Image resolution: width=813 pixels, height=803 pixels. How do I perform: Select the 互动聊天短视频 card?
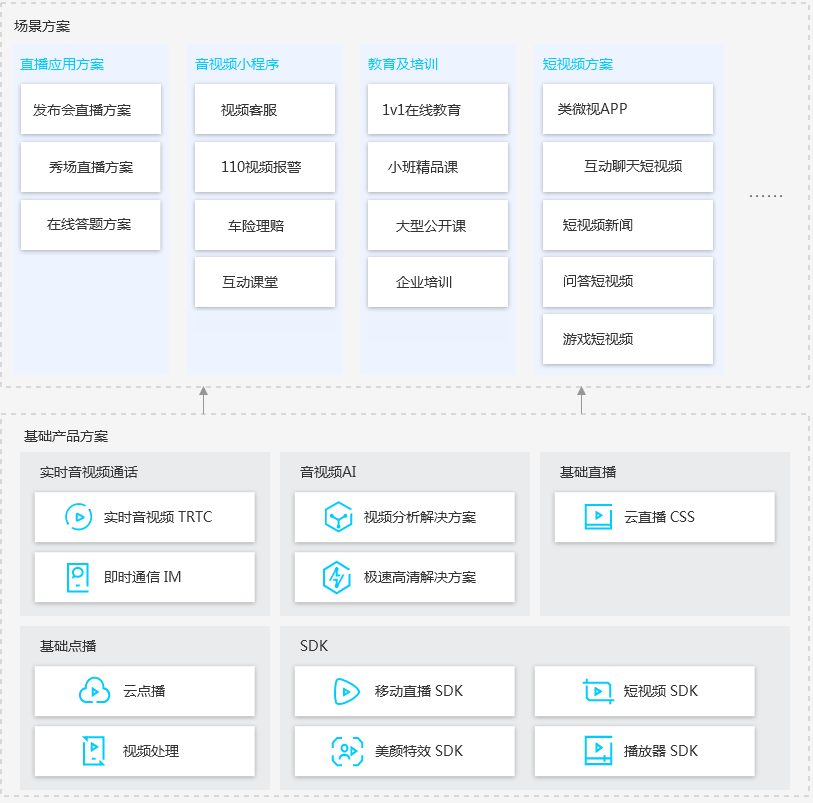[x=628, y=166]
